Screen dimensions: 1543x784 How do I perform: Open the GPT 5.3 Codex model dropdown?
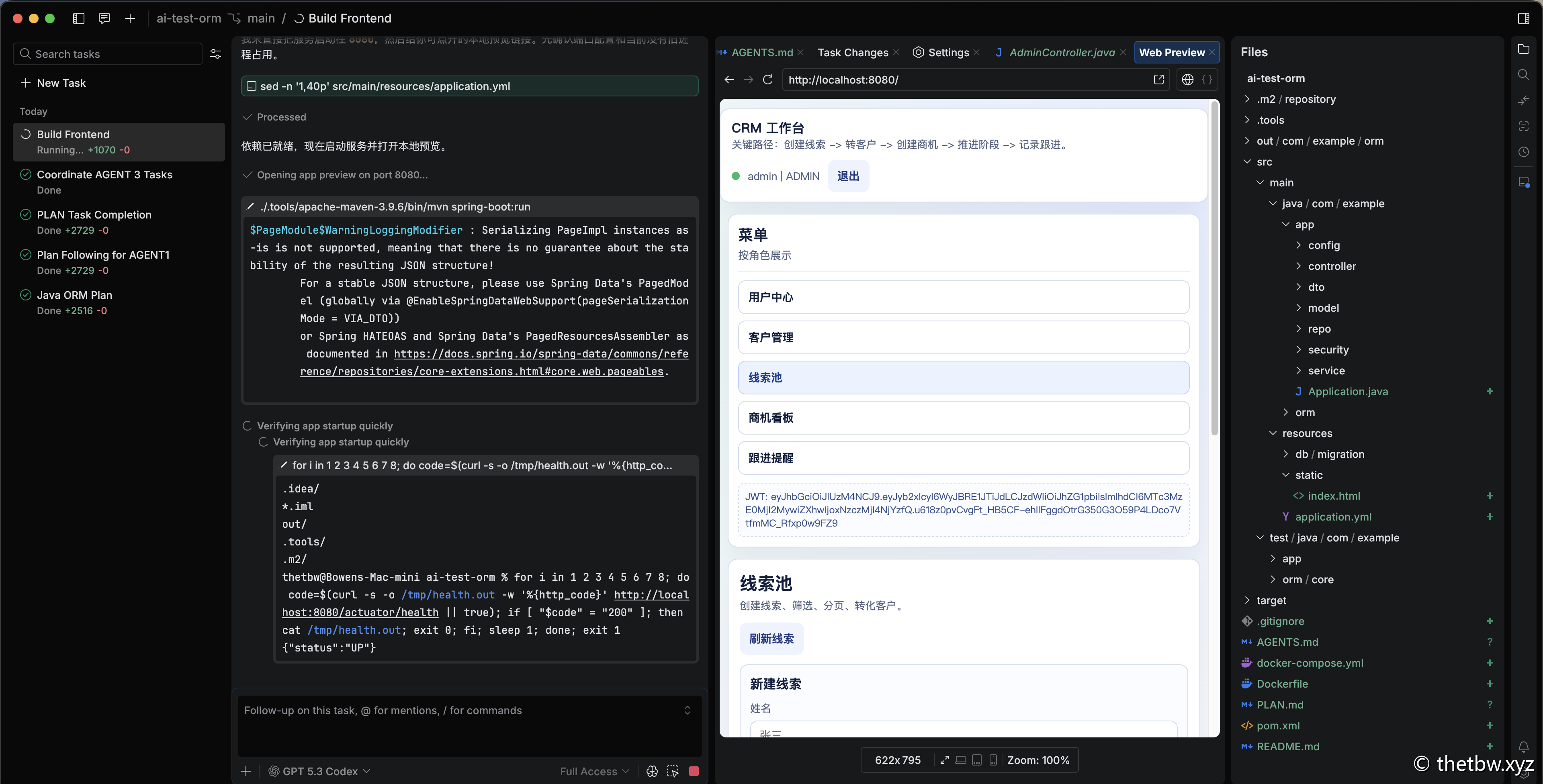(319, 772)
